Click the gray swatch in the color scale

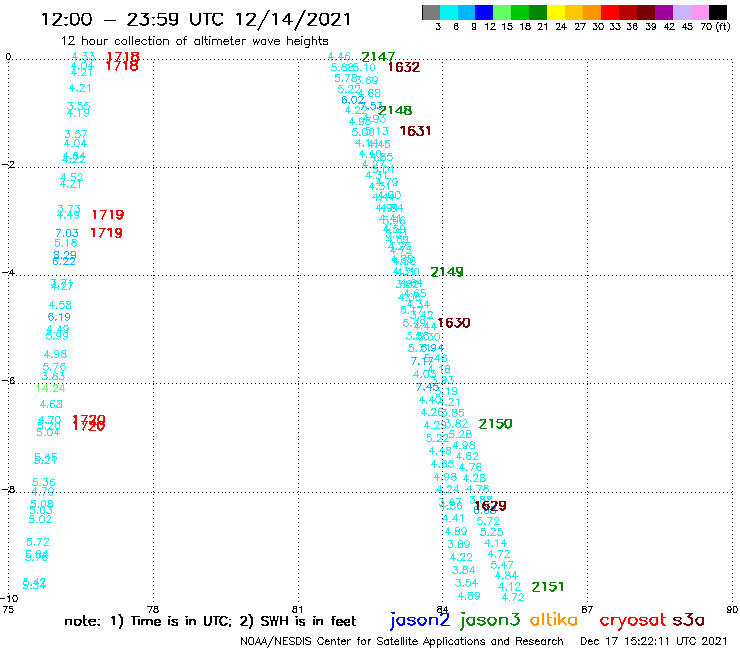coord(431,13)
